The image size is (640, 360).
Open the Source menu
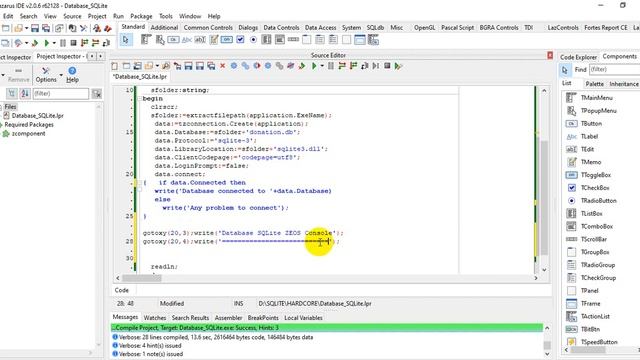tap(72, 16)
